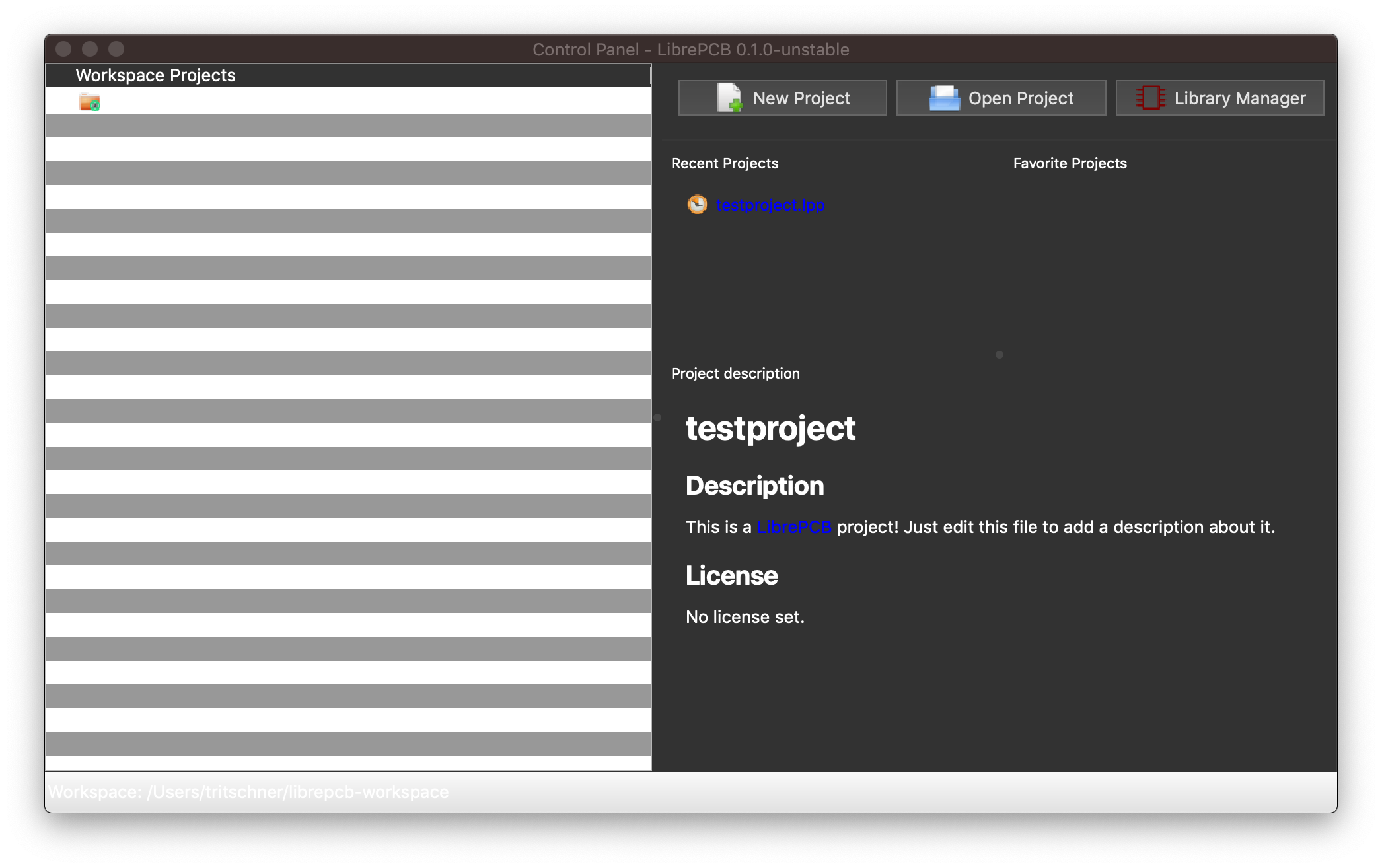This screenshot has width=1382, height=868.
Task: Click the workspace path in the status bar
Action: (250, 791)
